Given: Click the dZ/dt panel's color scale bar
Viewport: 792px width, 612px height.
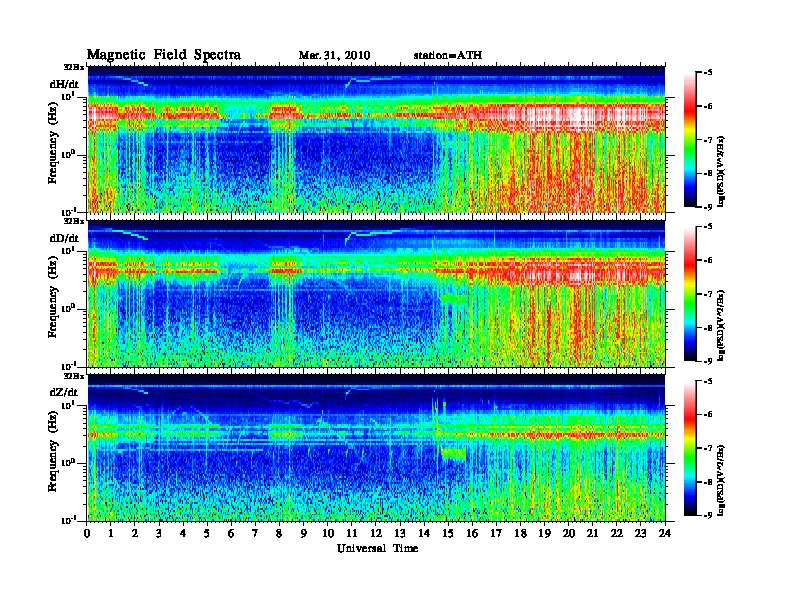Looking at the screenshot, I should point(690,448).
